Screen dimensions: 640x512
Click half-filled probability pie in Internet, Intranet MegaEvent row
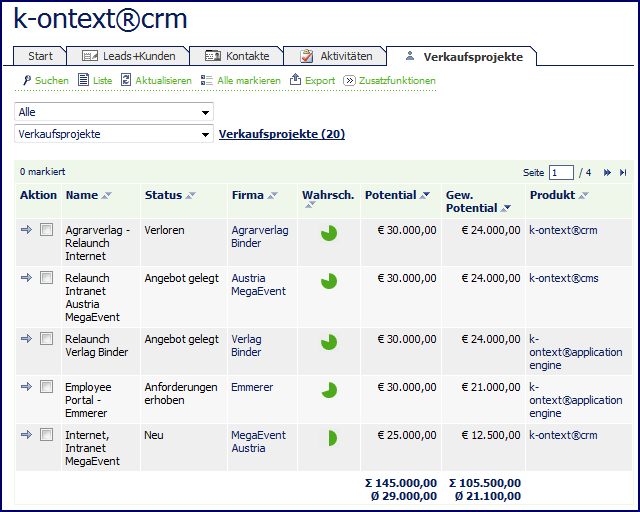pyautogui.click(x=332, y=438)
